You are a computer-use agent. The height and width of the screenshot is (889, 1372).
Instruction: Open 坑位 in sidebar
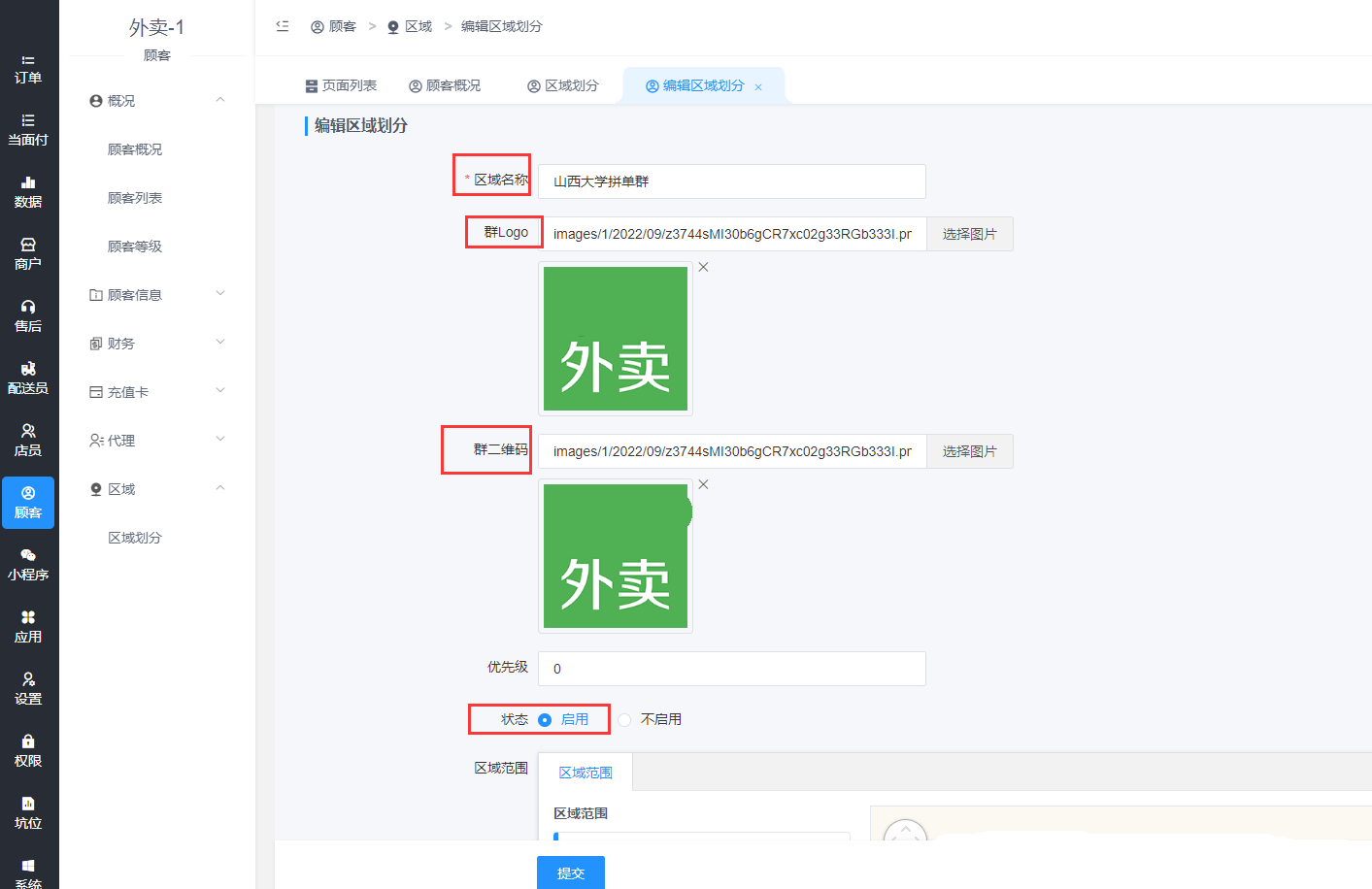coord(28,813)
